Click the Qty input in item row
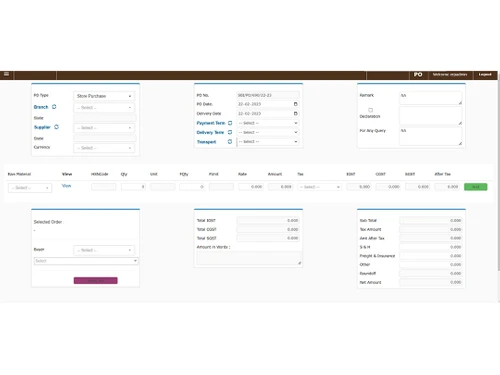 click(x=133, y=187)
